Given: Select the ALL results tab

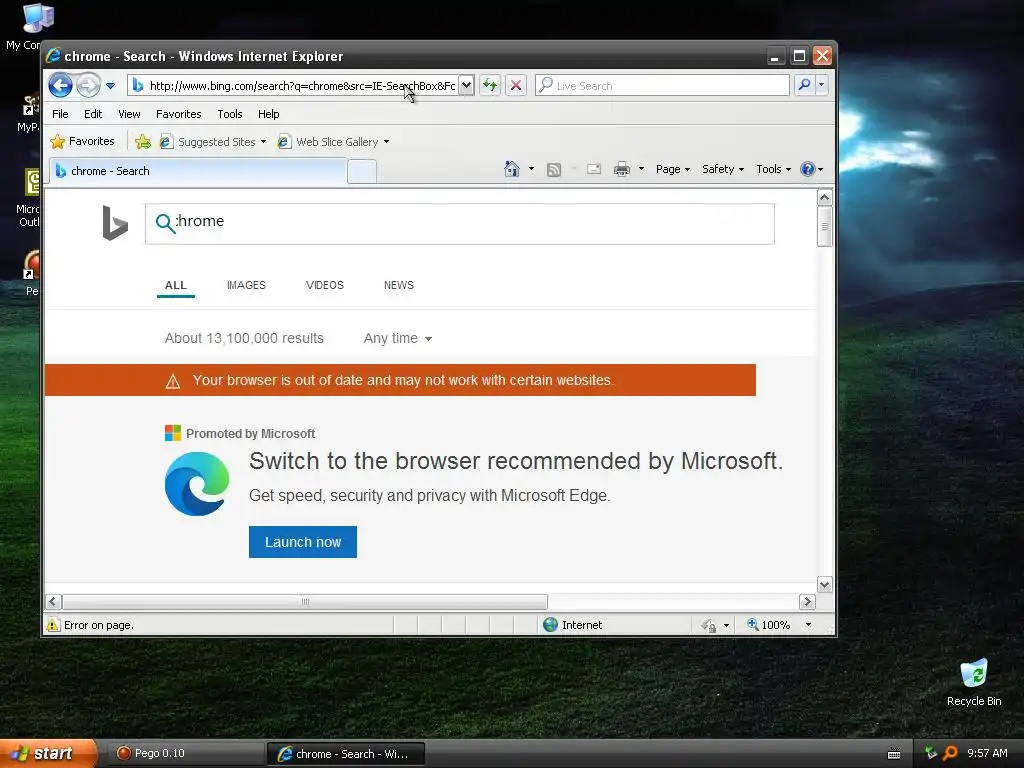Looking at the screenshot, I should point(176,285).
